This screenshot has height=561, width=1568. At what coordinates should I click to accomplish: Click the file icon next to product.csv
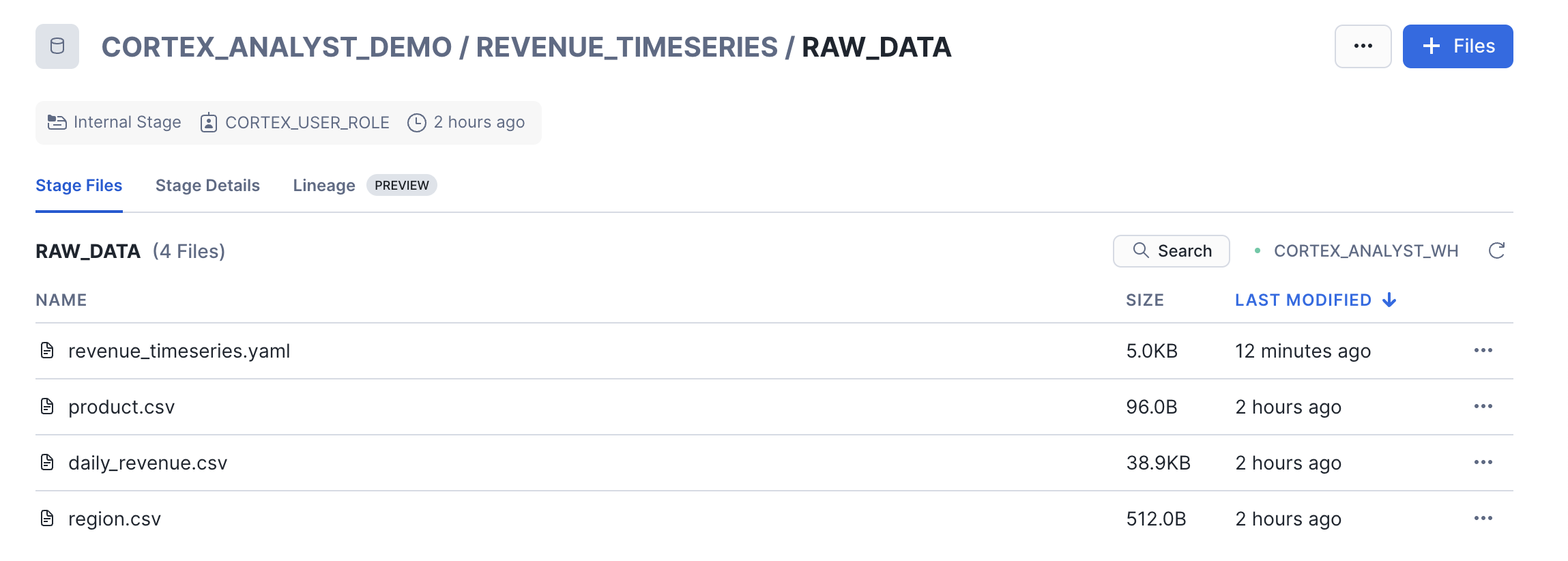tap(47, 407)
